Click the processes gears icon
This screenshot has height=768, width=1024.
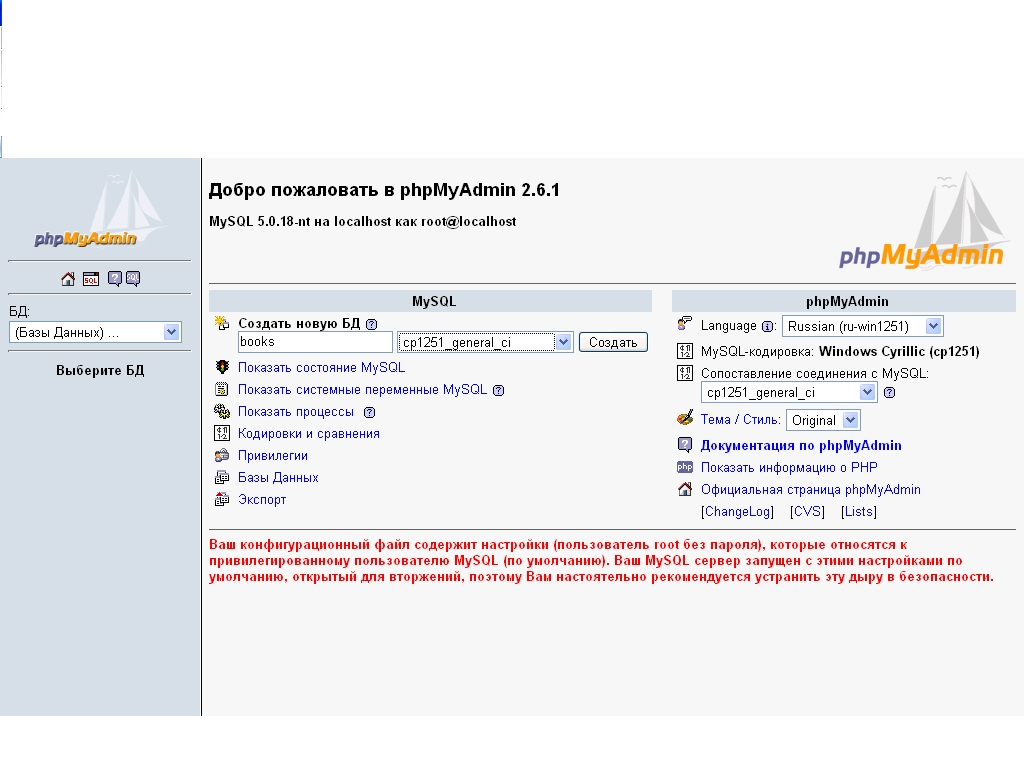(222, 411)
